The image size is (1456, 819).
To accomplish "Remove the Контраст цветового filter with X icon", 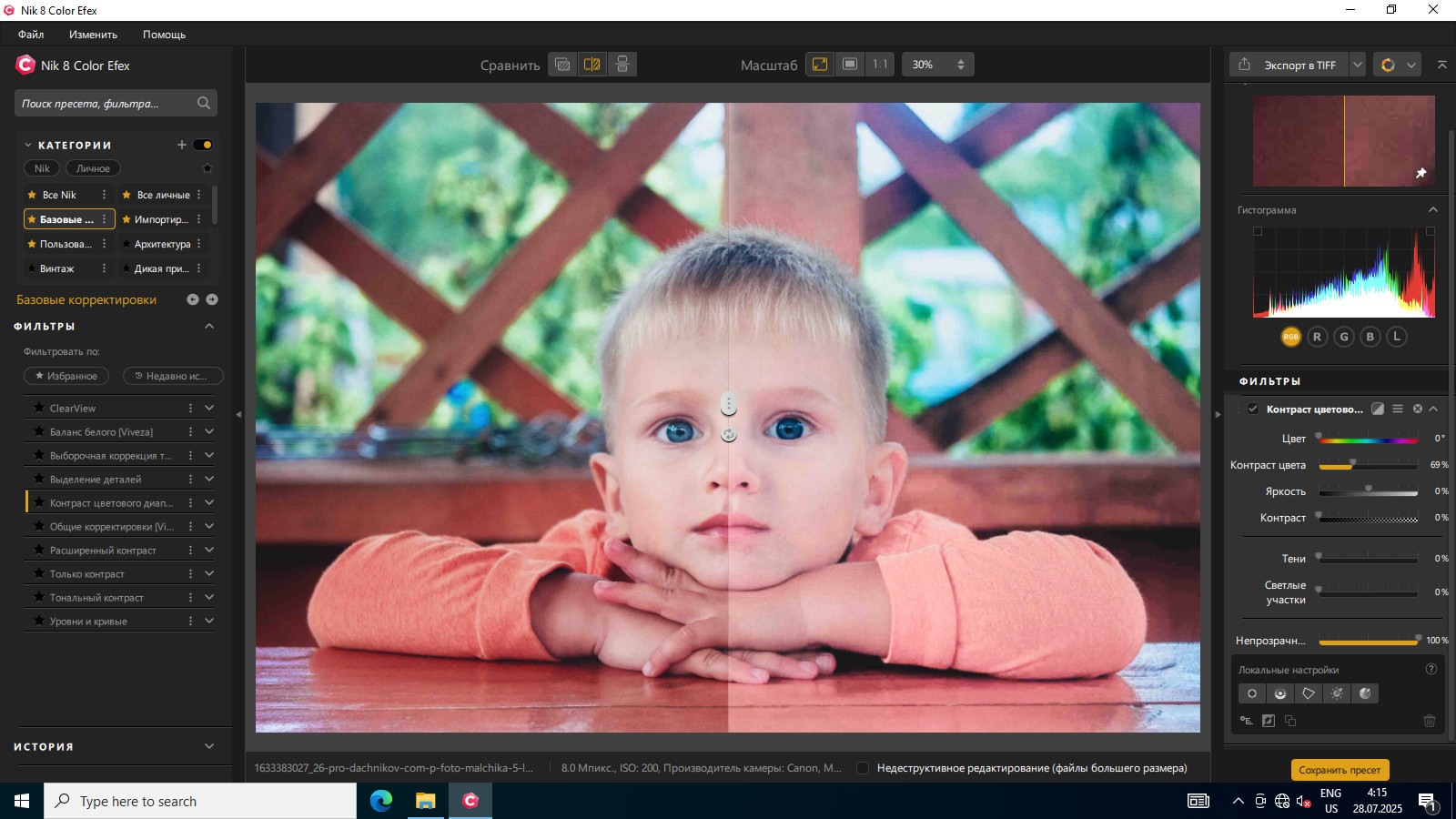I will 1417,409.
